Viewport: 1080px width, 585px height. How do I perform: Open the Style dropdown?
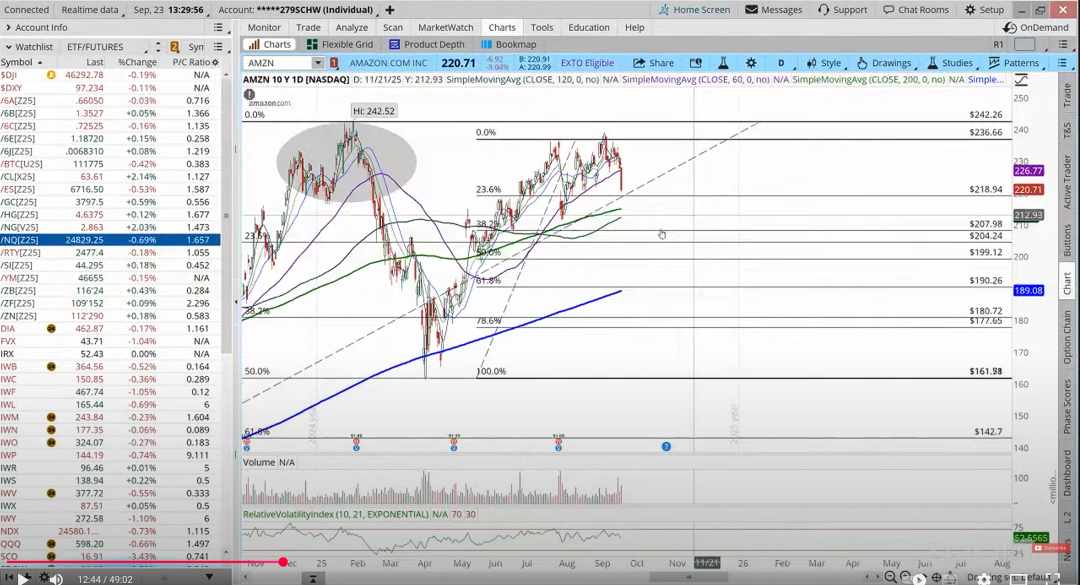pos(825,63)
